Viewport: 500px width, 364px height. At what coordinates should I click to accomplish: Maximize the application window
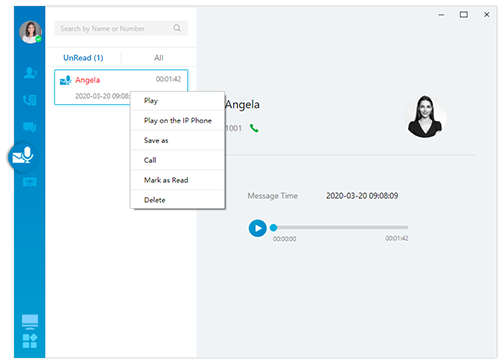[464, 15]
